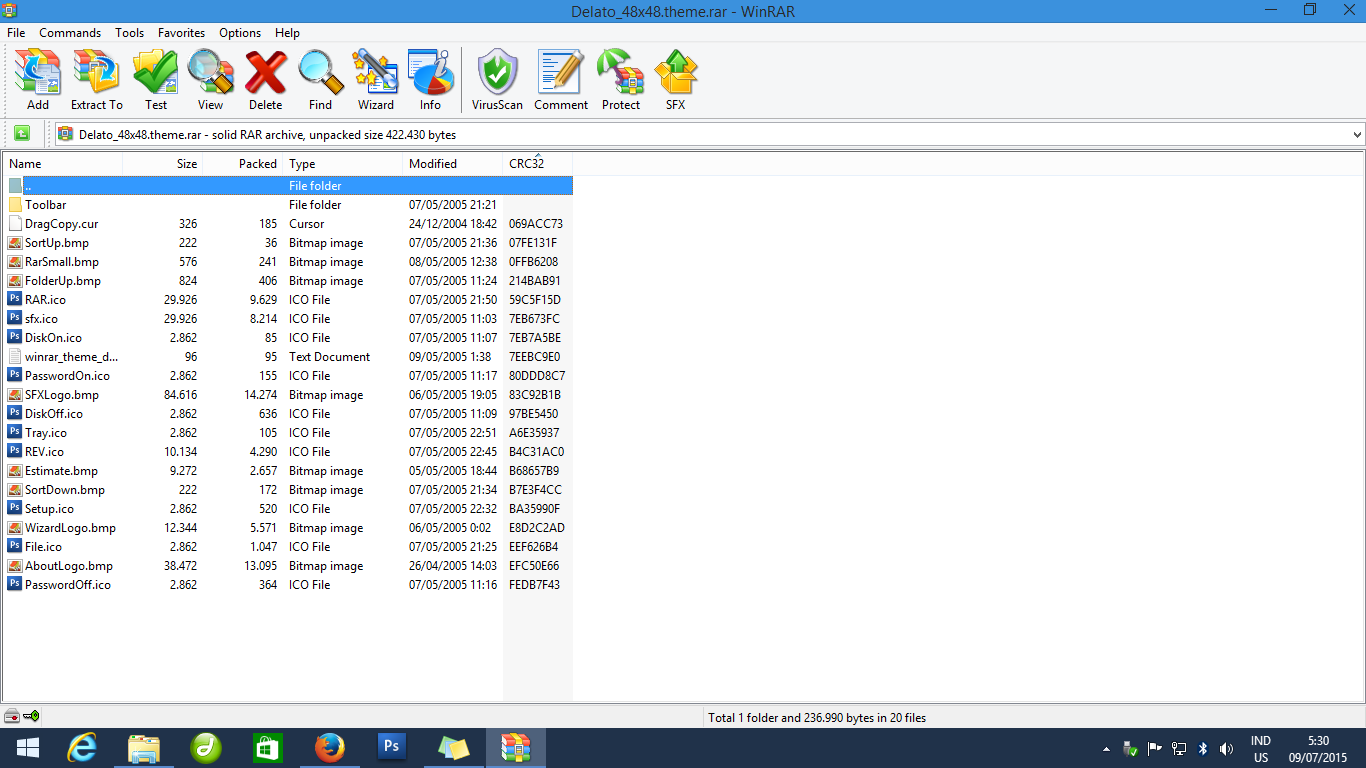The height and width of the screenshot is (768, 1366).
Task: Click the Delete toolbar icon
Action: (265, 79)
